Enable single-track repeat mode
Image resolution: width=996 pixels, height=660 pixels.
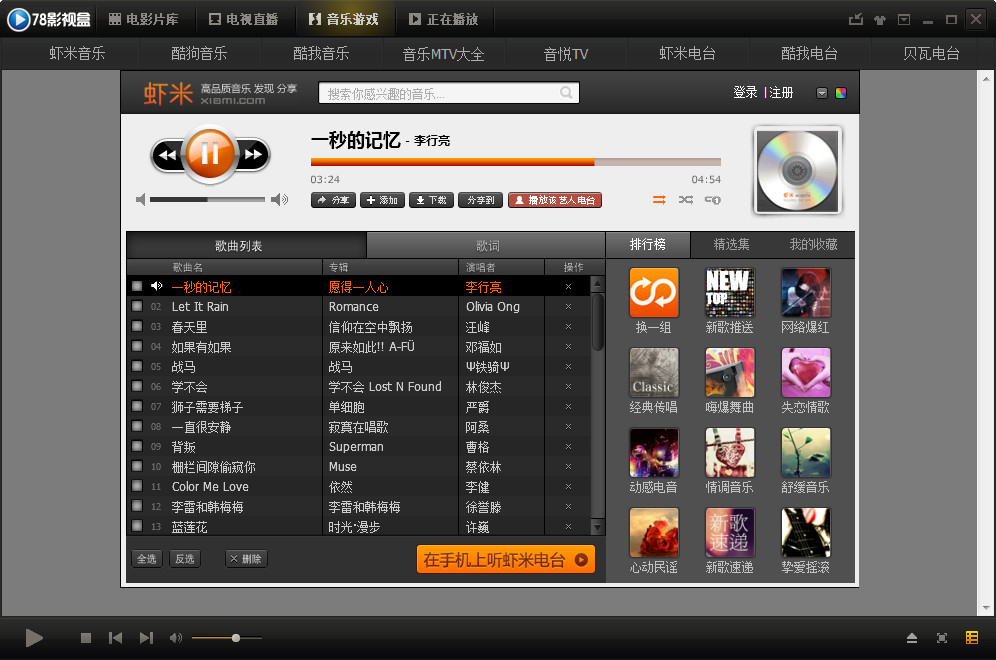click(x=712, y=200)
